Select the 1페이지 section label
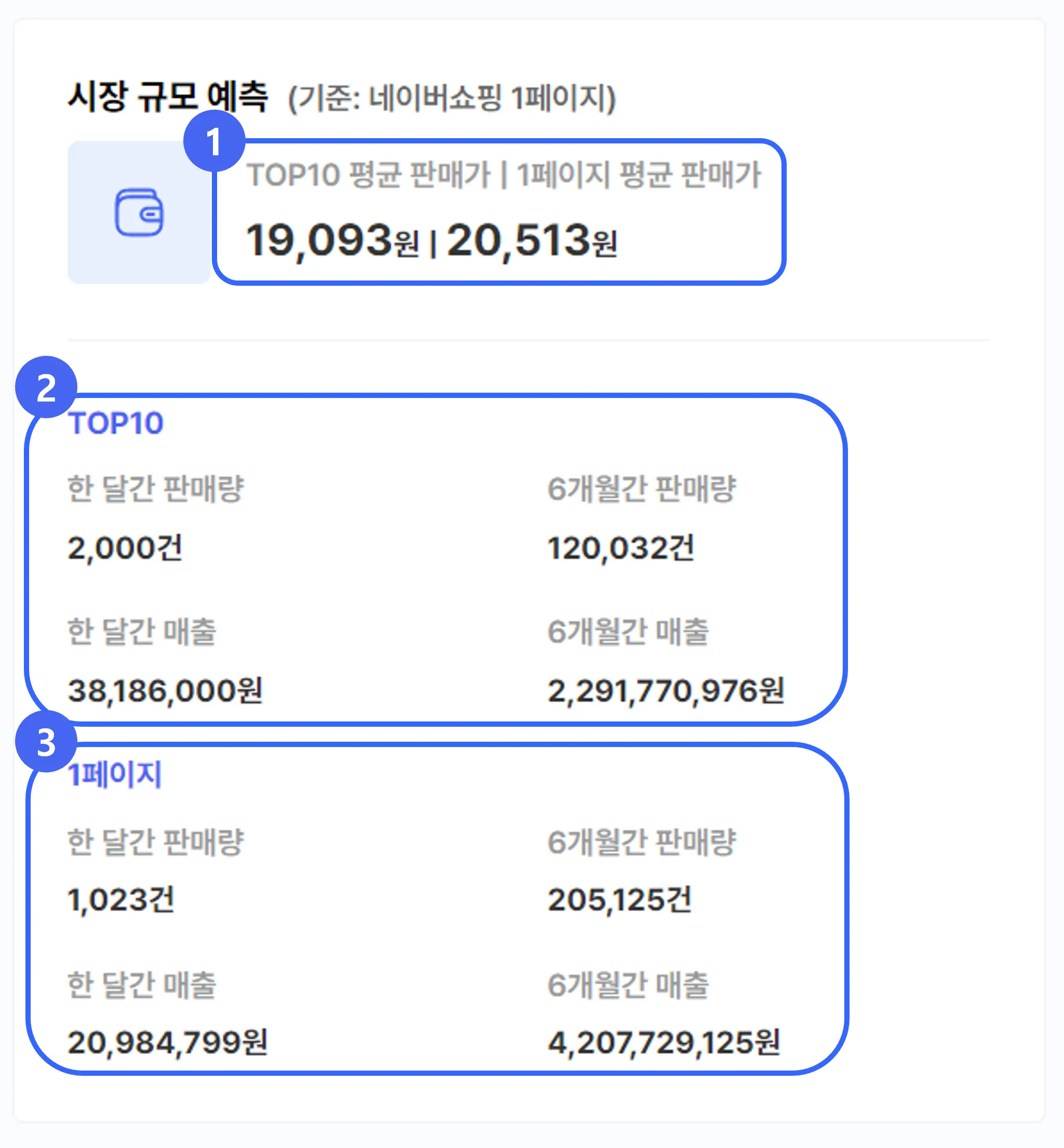 (115, 774)
